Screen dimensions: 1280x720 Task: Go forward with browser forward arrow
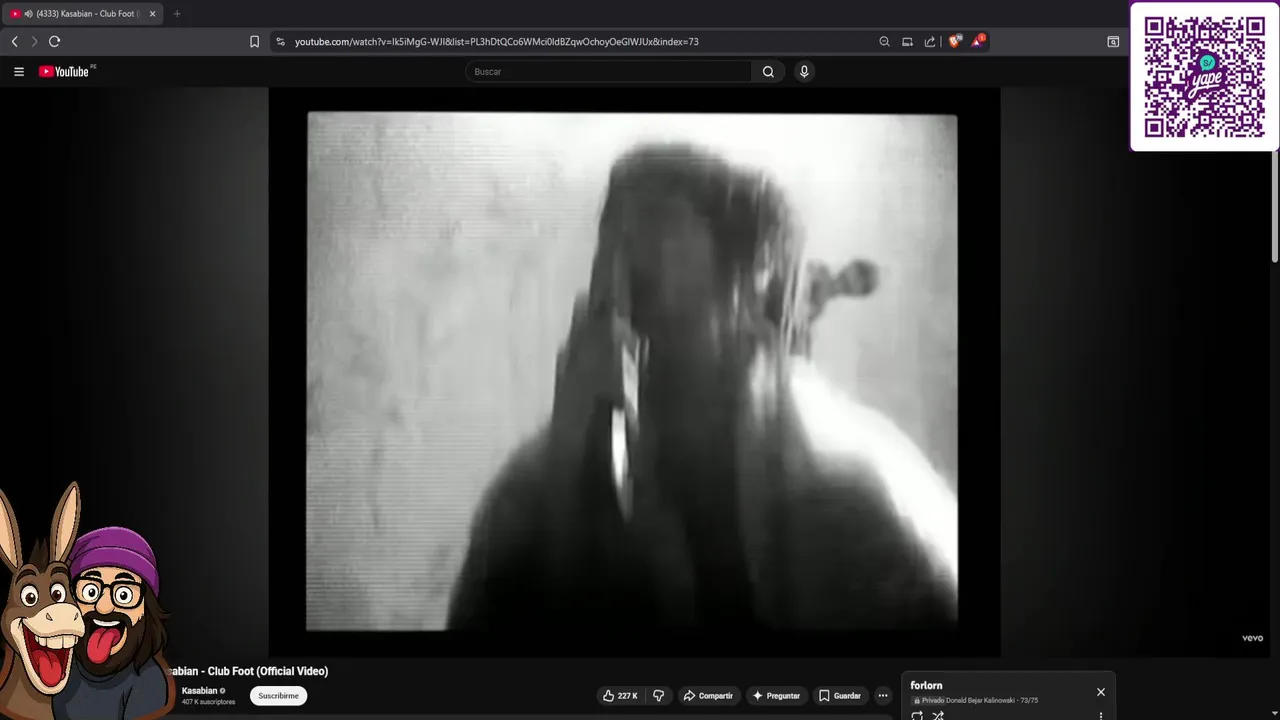pos(34,41)
